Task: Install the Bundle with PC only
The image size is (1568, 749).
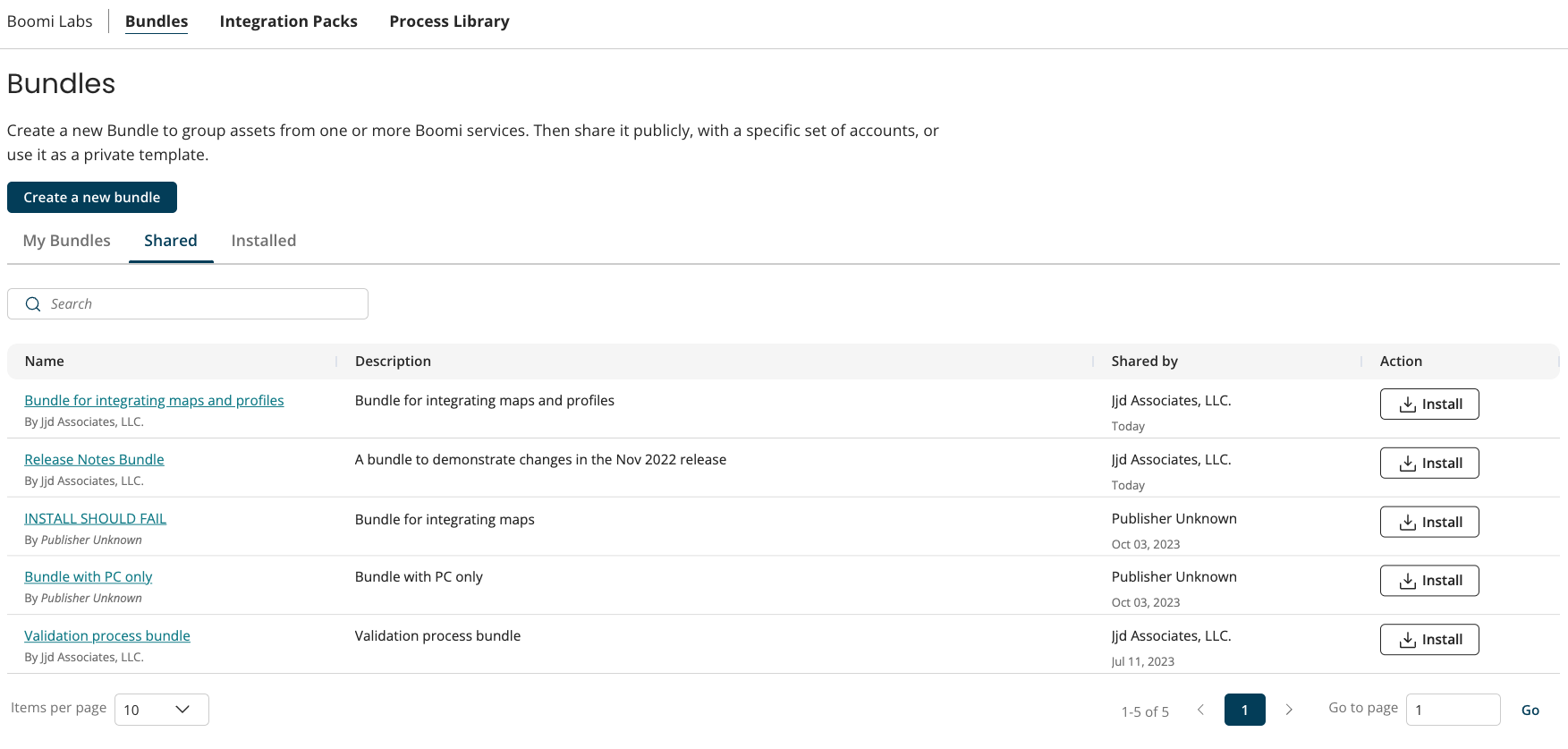Action: (x=1428, y=581)
